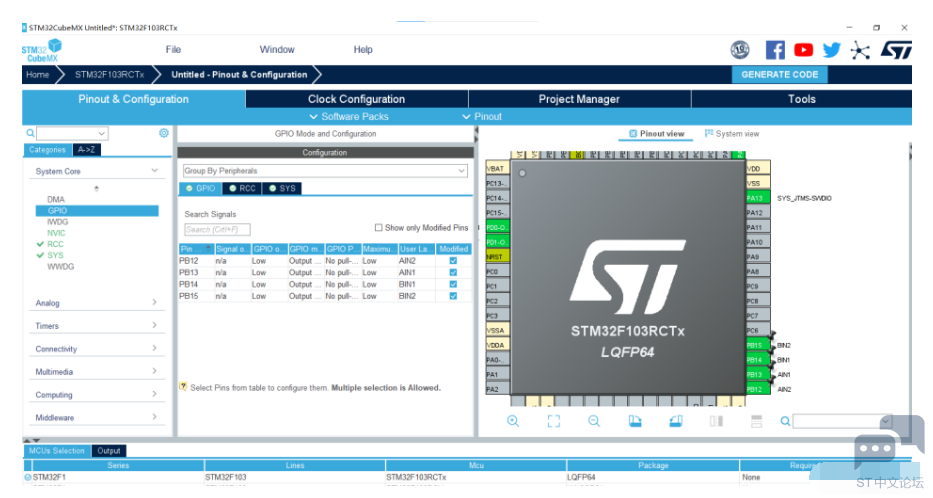The width and height of the screenshot is (933, 498).
Task: Open the chat bubble widget
Action: (x=887, y=443)
